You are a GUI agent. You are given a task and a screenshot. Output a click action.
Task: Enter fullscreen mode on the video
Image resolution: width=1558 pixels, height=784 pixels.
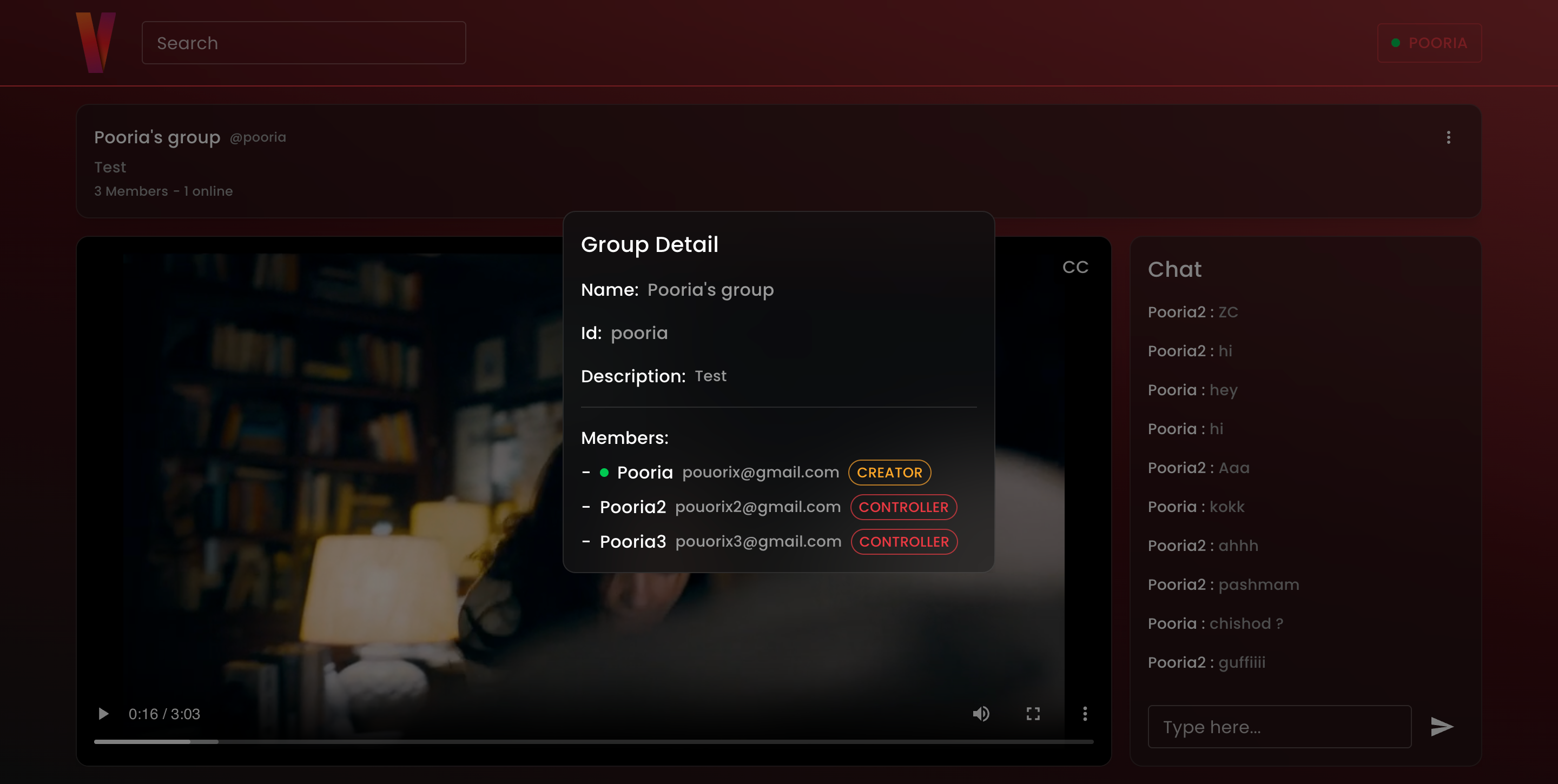[x=1033, y=714]
